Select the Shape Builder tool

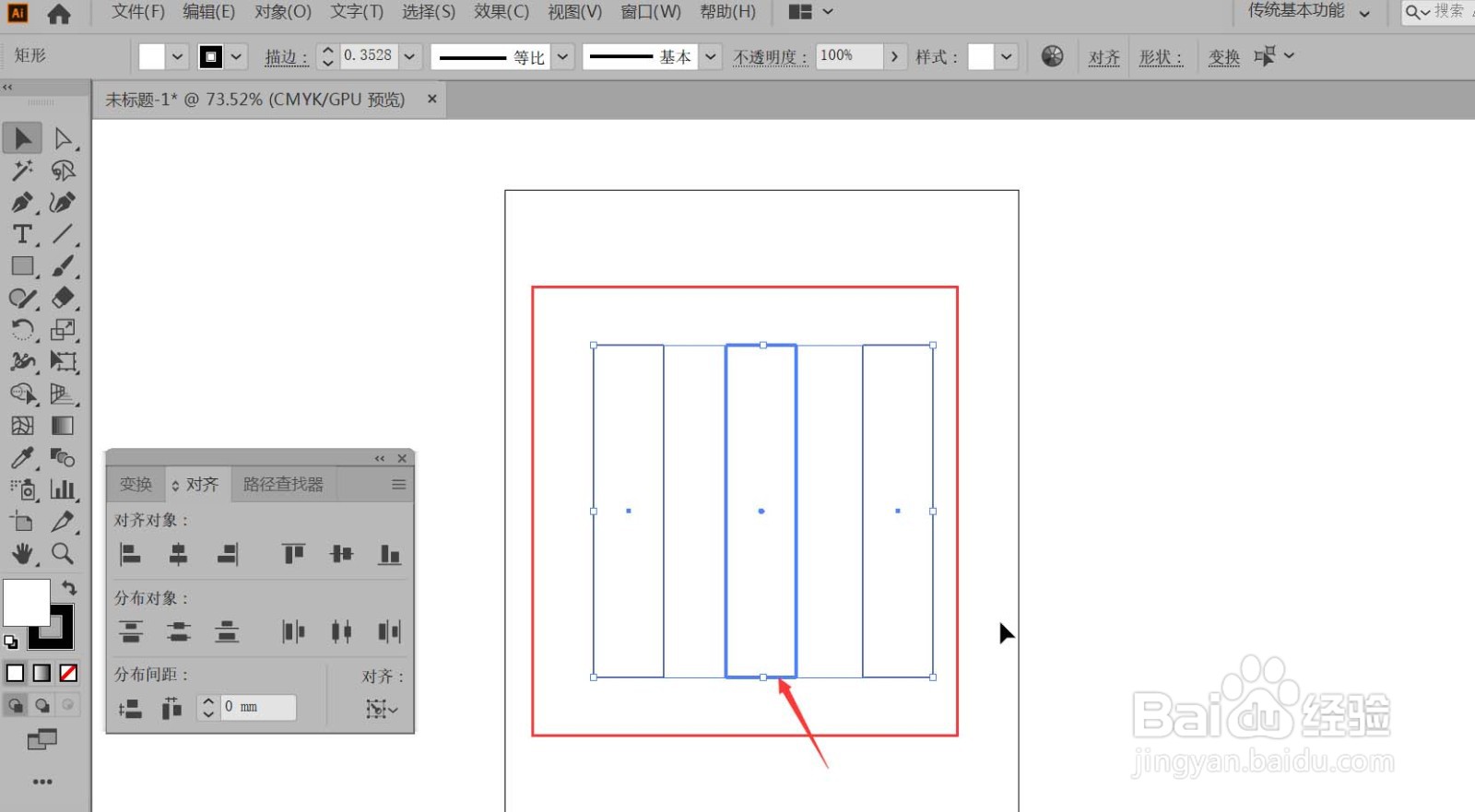[22, 394]
